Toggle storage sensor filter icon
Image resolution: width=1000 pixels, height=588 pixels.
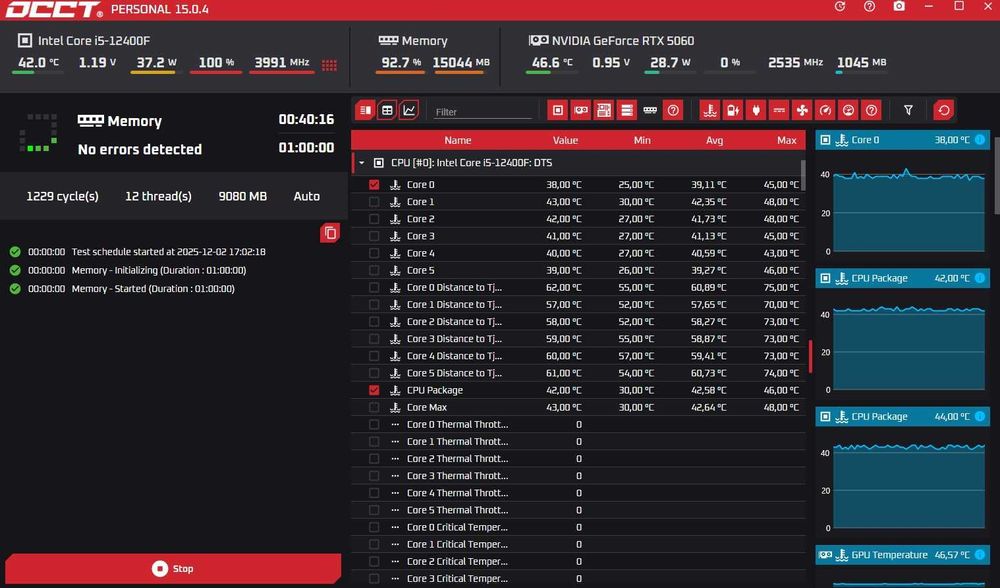click(627, 110)
